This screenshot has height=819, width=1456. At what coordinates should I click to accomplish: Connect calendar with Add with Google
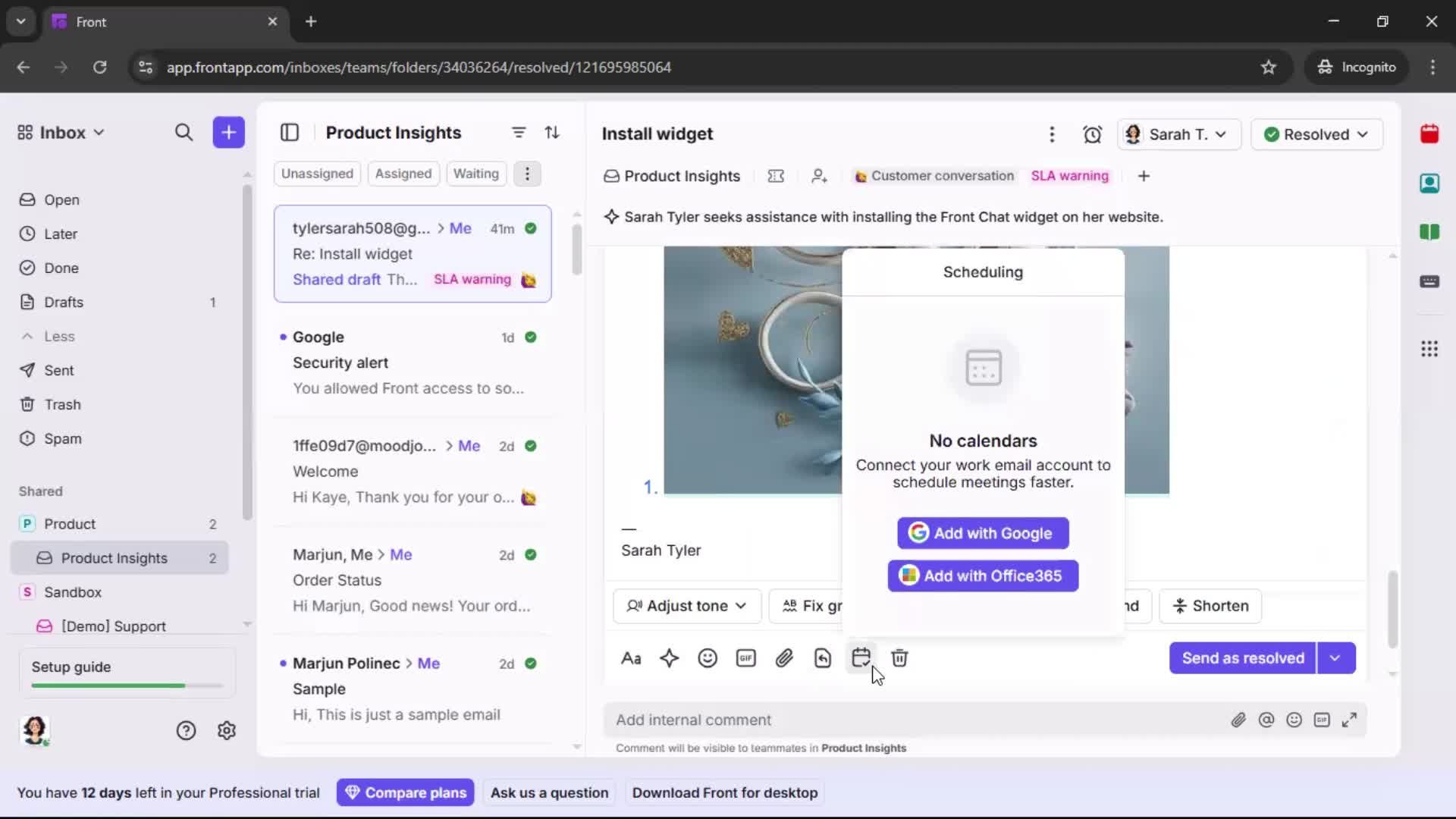982,532
